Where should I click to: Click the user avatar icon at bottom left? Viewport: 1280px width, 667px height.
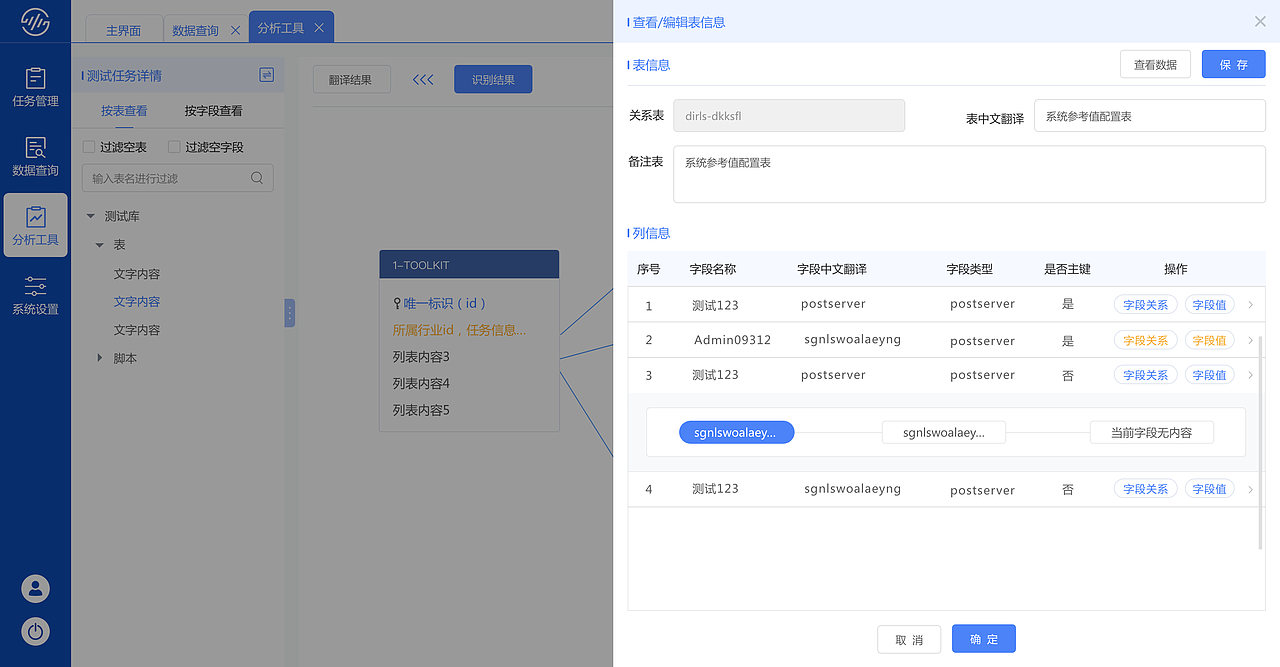(35, 589)
